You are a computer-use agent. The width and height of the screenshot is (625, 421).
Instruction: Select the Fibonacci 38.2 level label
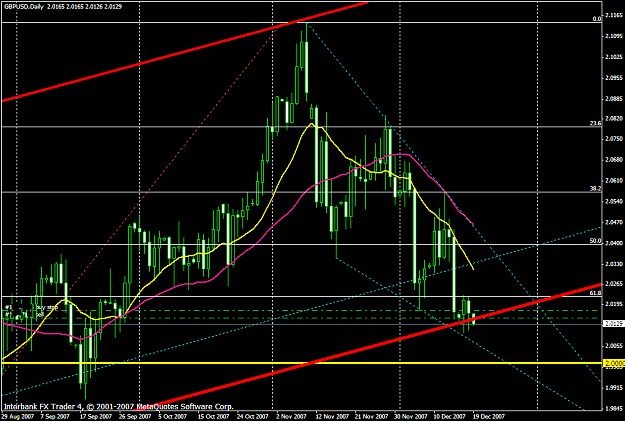pyautogui.click(x=596, y=189)
